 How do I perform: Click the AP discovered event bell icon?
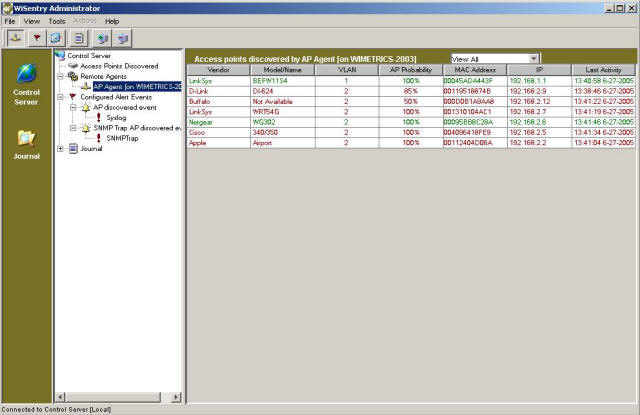(86, 107)
